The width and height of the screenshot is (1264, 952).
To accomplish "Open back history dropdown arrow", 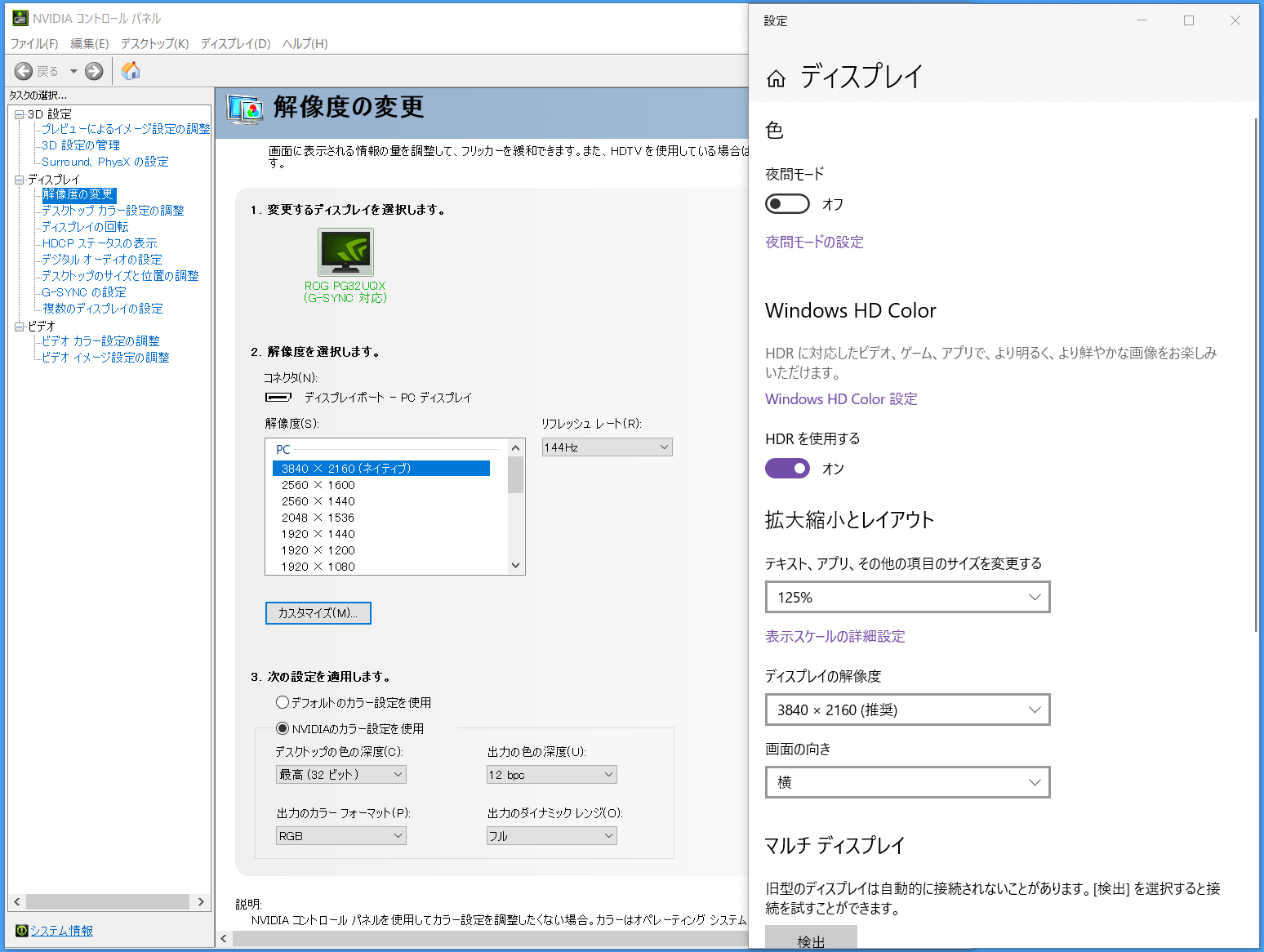I will (73, 71).
